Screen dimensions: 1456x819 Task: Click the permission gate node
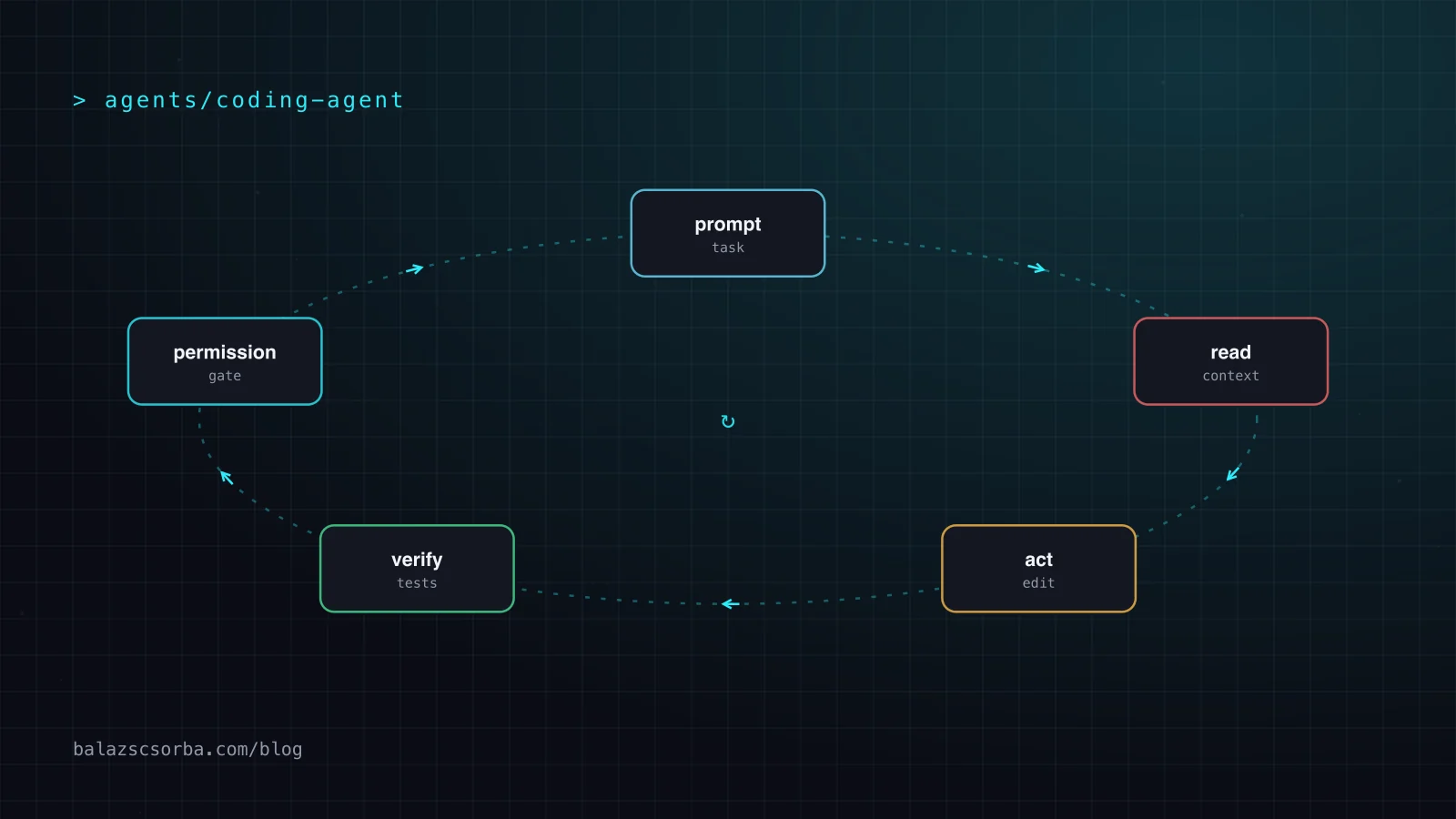225,361
